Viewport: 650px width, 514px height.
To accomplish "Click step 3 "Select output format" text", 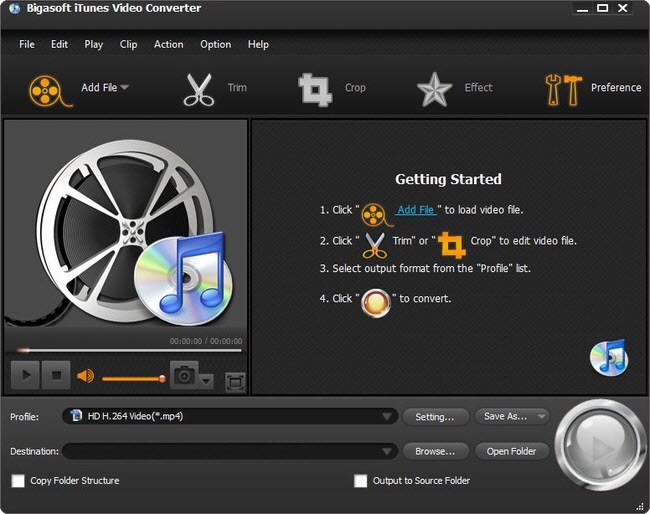I will click(425, 269).
